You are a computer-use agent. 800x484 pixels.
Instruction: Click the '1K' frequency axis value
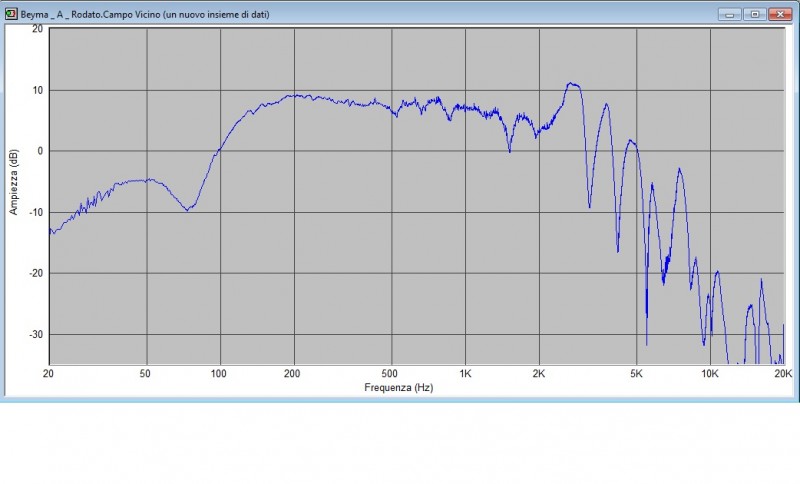(x=465, y=374)
